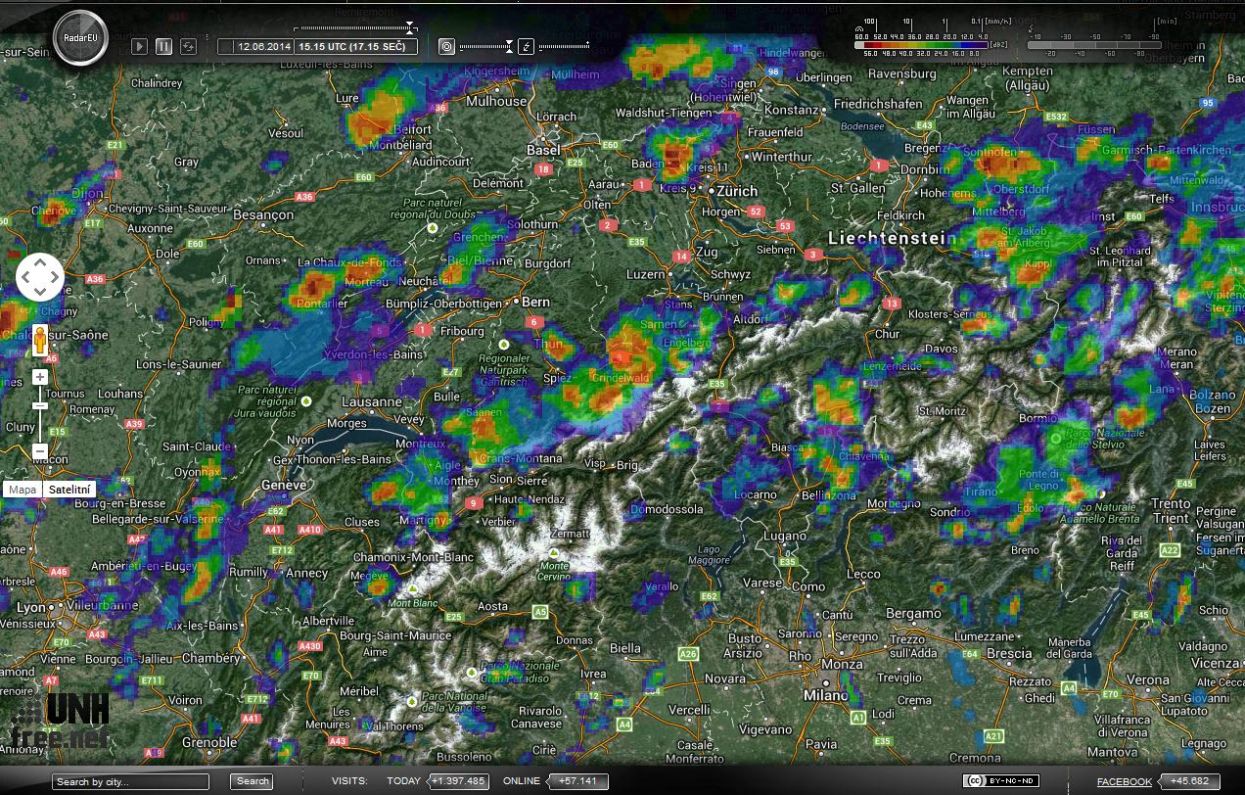
Task: Toggle the radar layer round icon
Action: (446, 46)
